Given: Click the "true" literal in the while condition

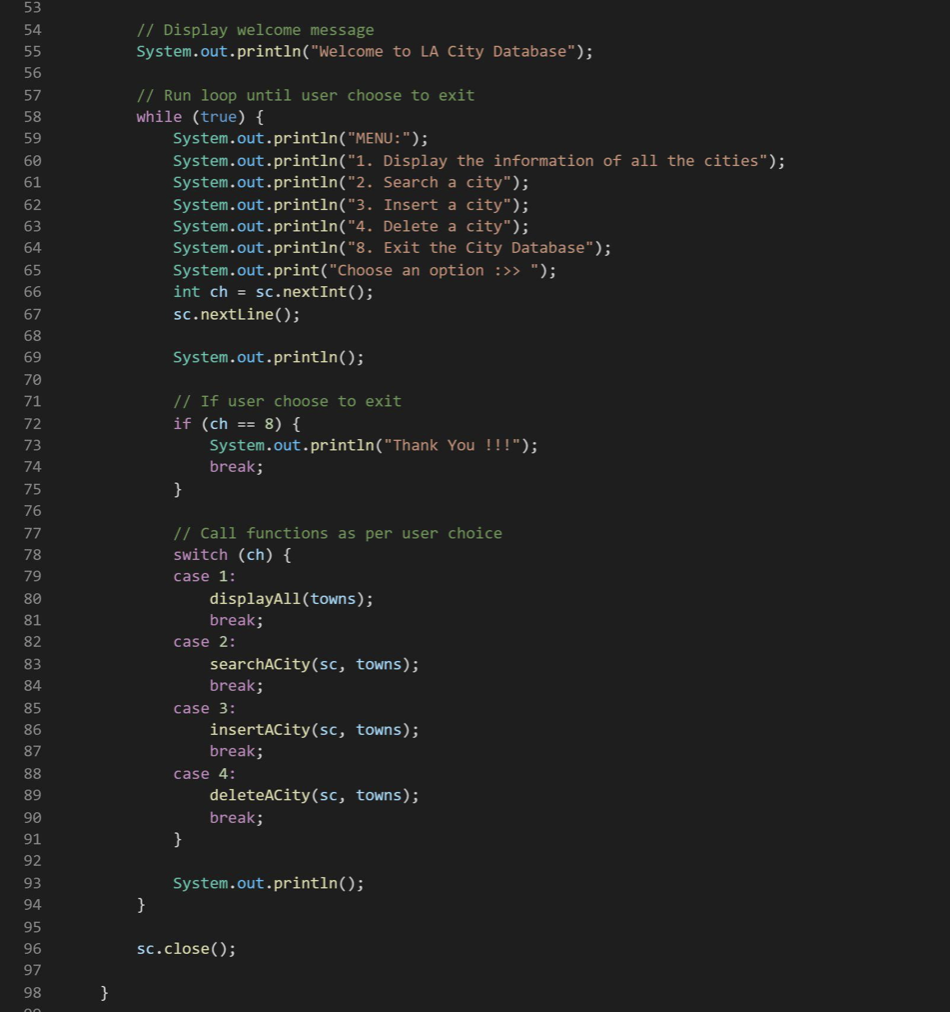Looking at the screenshot, I should tap(218, 117).
